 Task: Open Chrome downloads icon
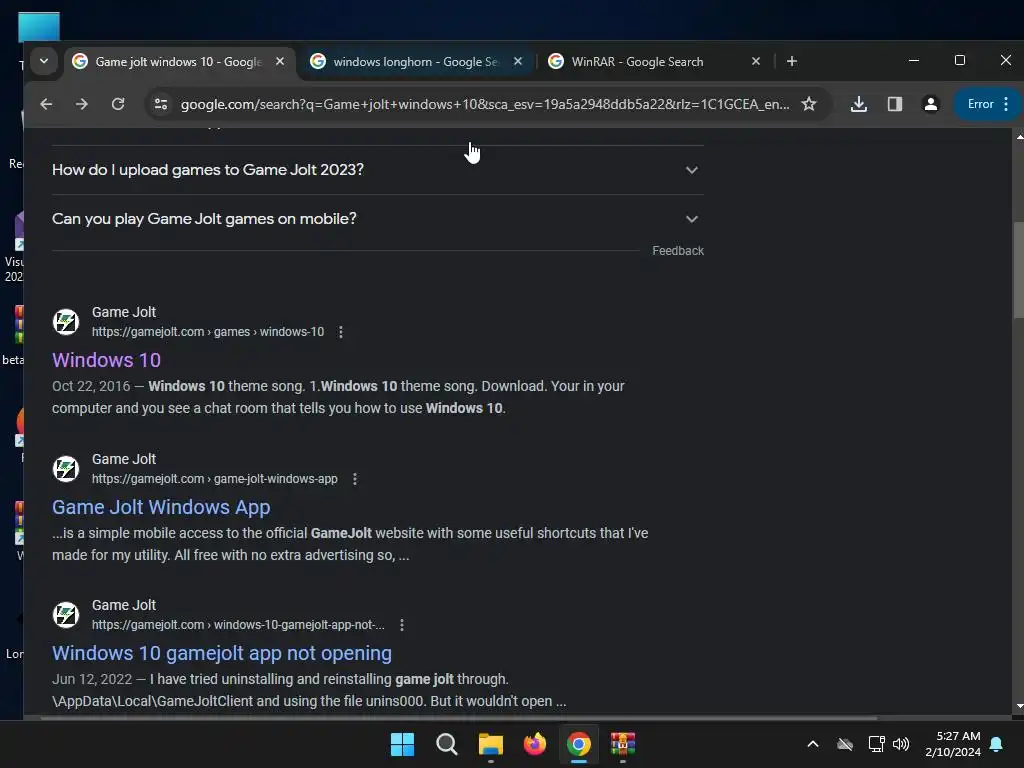pos(859,104)
